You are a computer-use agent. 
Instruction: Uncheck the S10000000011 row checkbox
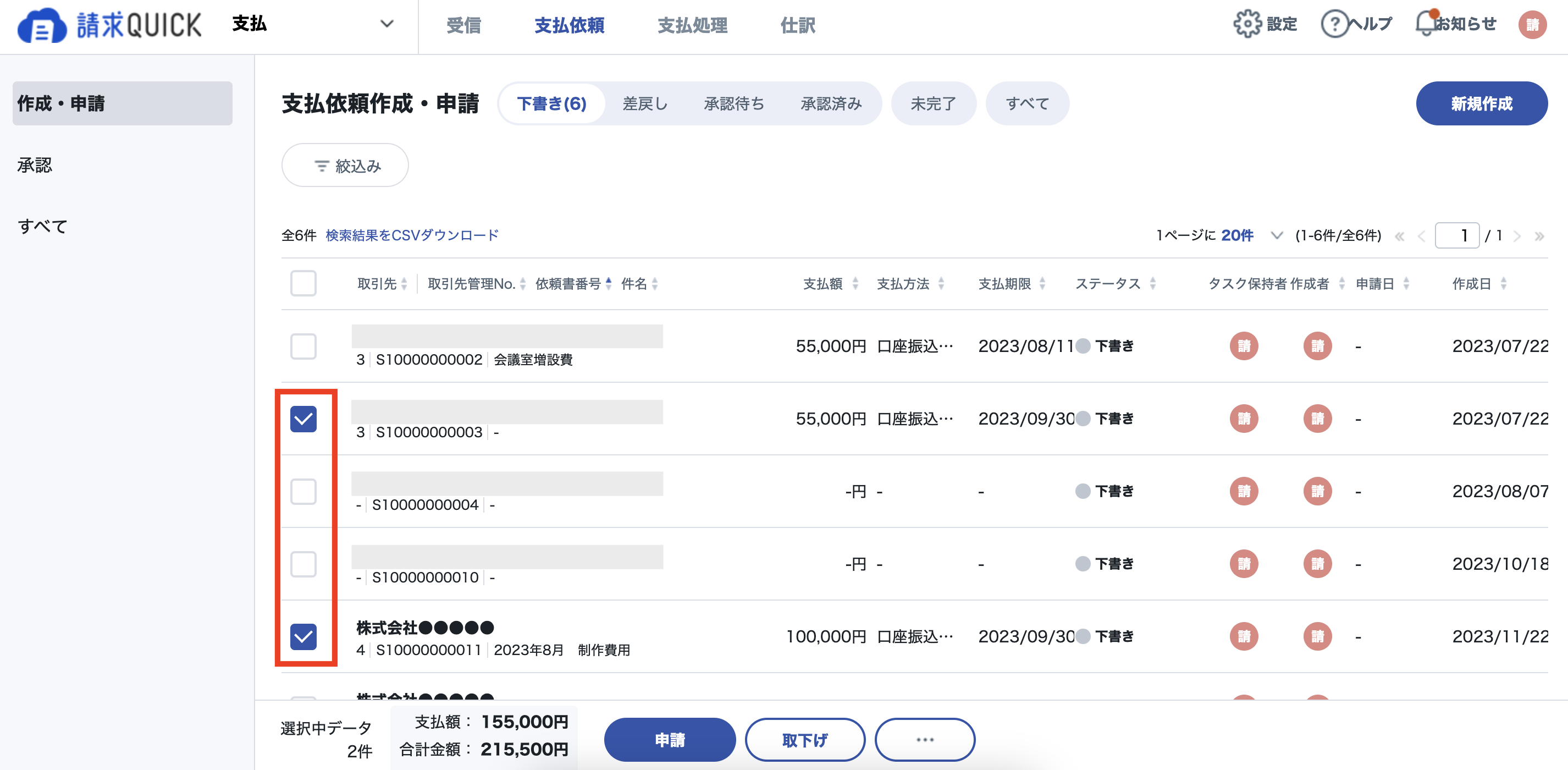[303, 637]
